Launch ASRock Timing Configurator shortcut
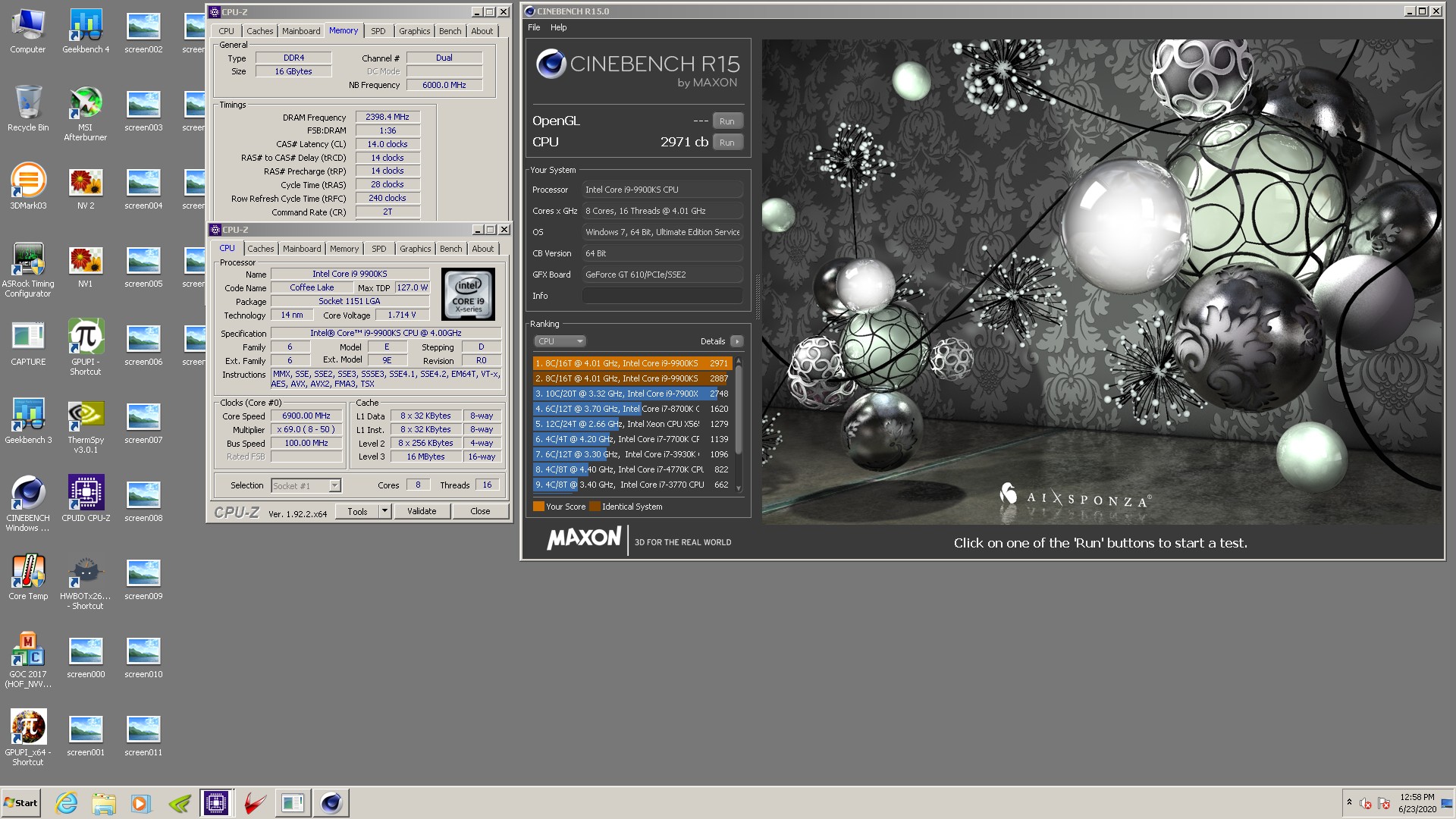This screenshot has width=1456, height=819. point(28,271)
